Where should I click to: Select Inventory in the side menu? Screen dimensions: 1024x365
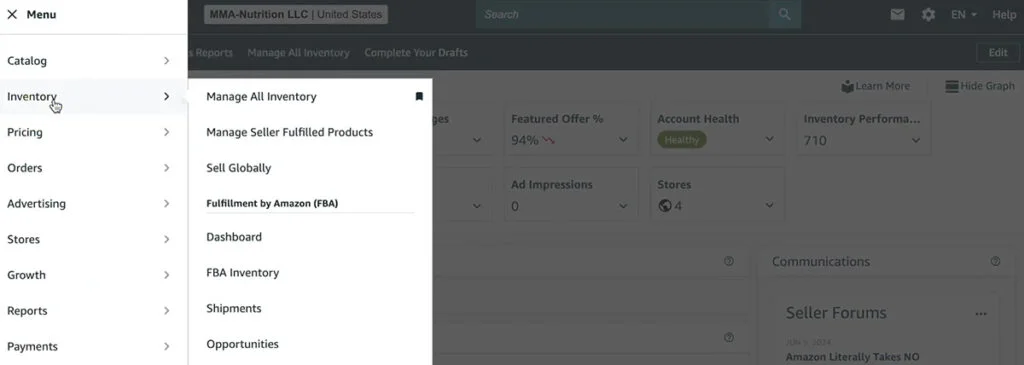[x=93, y=97]
